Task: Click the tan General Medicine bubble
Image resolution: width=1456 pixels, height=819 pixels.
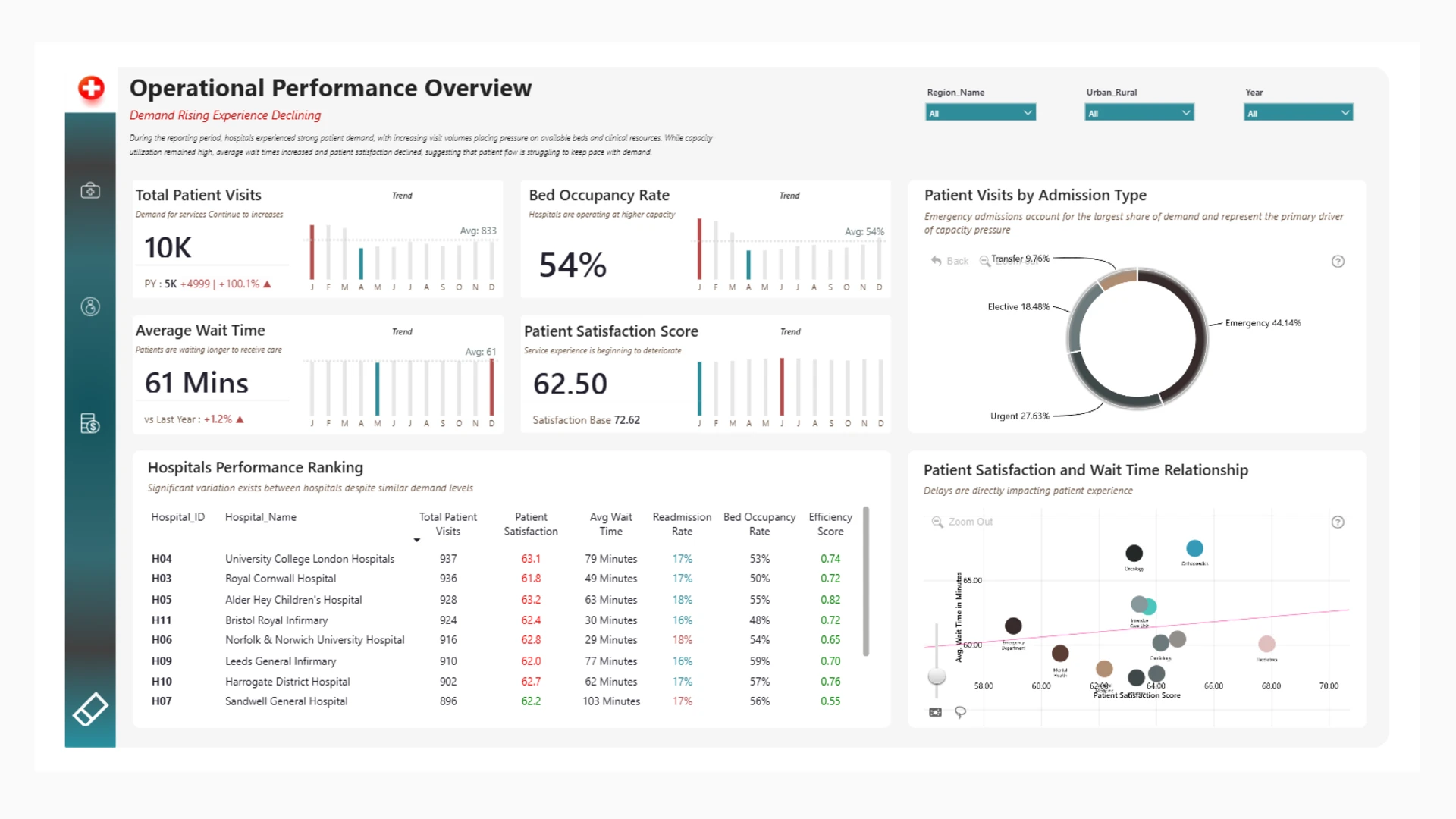Action: click(1104, 668)
